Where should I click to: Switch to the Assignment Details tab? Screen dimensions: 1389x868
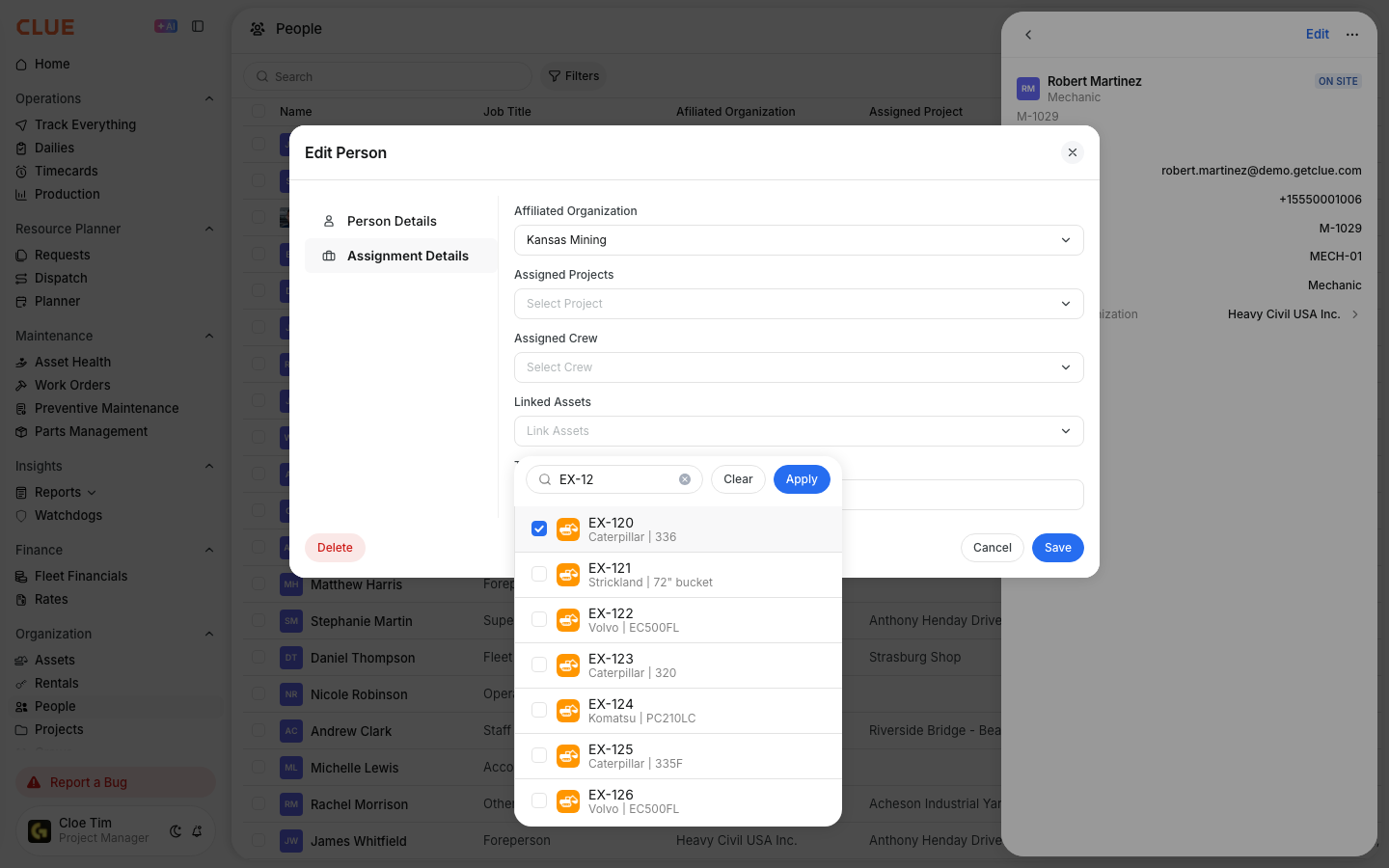(401, 256)
